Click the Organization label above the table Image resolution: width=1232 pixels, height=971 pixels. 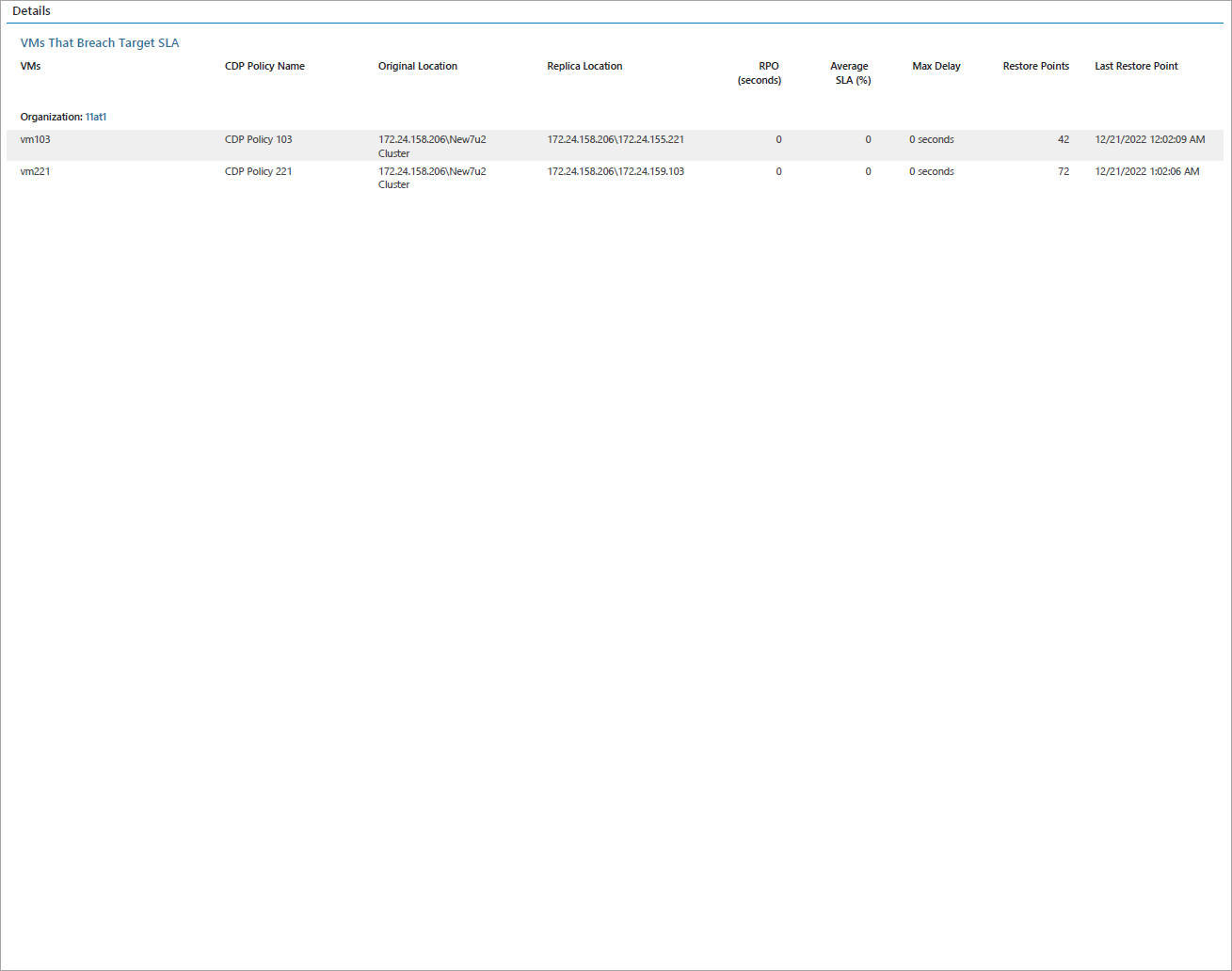click(52, 116)
